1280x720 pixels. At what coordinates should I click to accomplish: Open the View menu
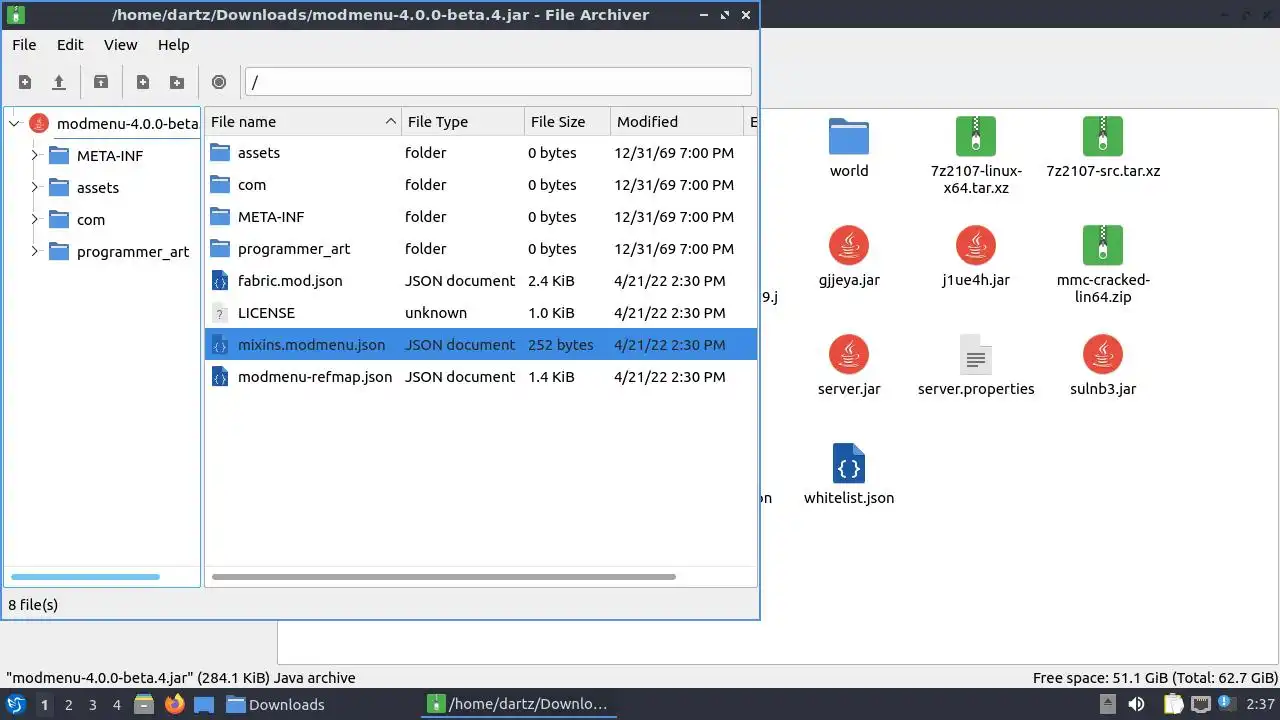pos(120,45)
